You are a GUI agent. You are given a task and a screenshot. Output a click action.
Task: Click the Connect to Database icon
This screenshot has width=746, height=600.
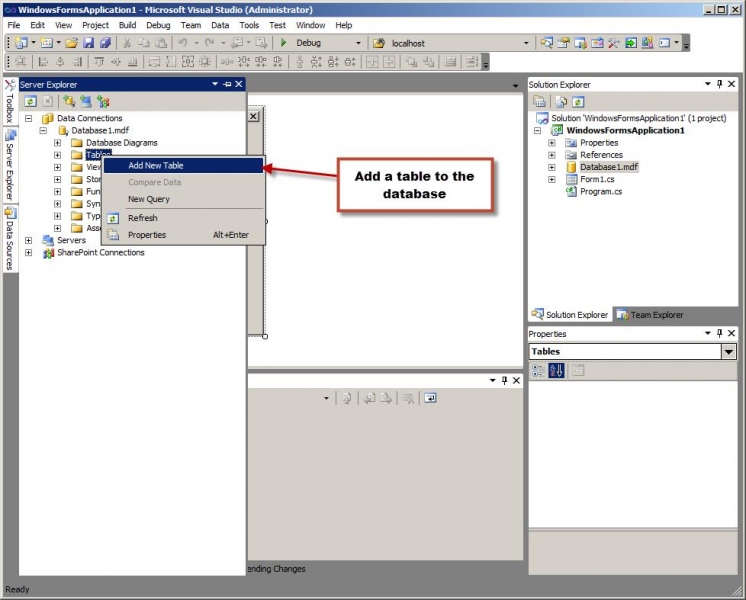[x=69, y=101]
